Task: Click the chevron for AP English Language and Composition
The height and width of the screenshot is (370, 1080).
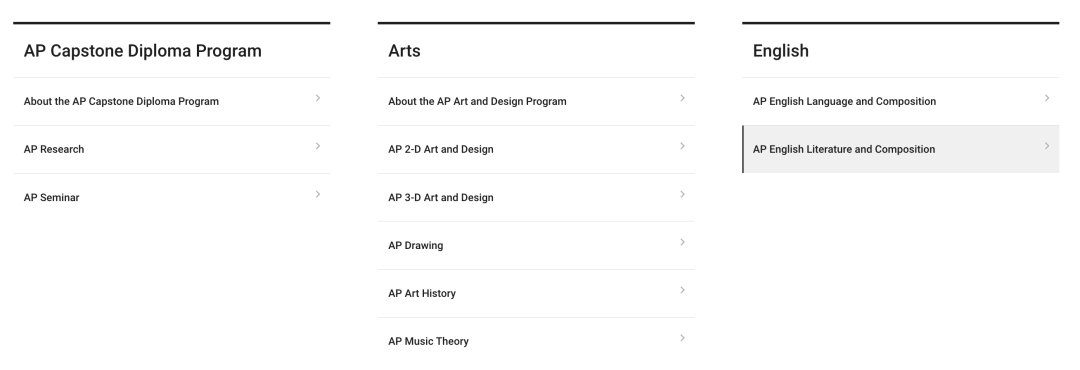Action: 1046,98
